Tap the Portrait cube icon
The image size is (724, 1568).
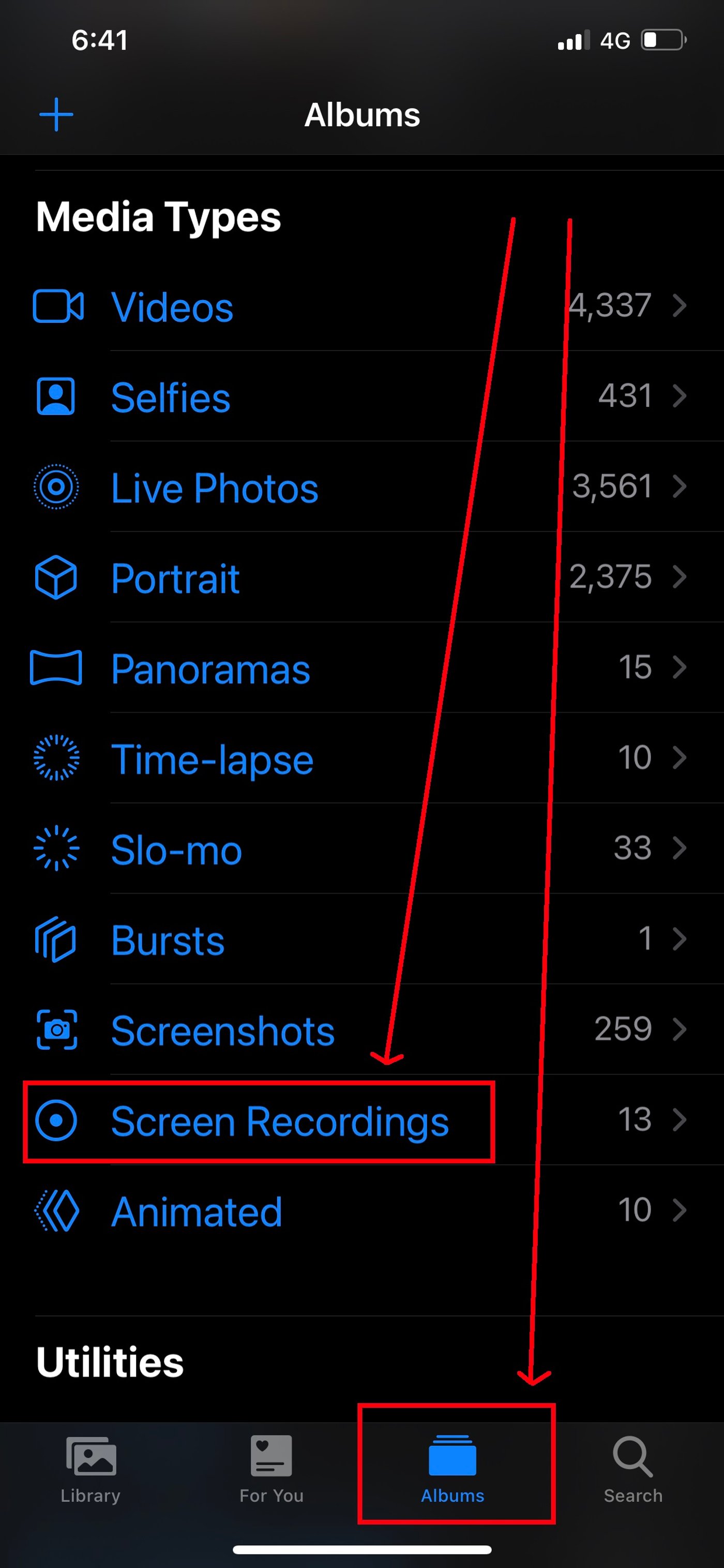56,577
